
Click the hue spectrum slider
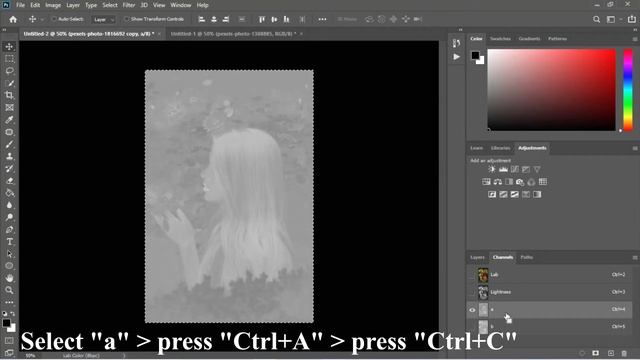[628, 90]
